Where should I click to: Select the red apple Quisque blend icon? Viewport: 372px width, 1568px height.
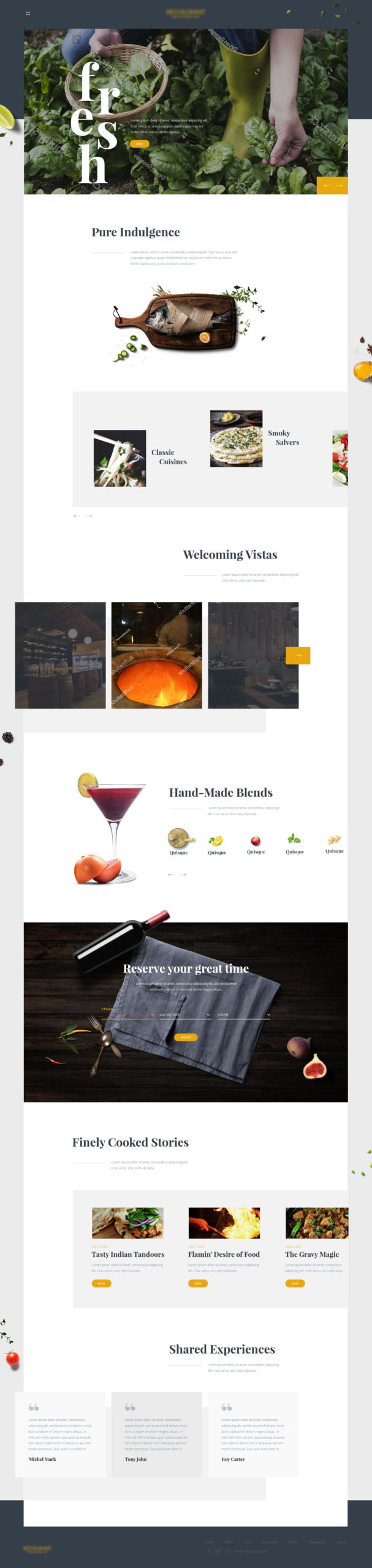tap(256, 841)
